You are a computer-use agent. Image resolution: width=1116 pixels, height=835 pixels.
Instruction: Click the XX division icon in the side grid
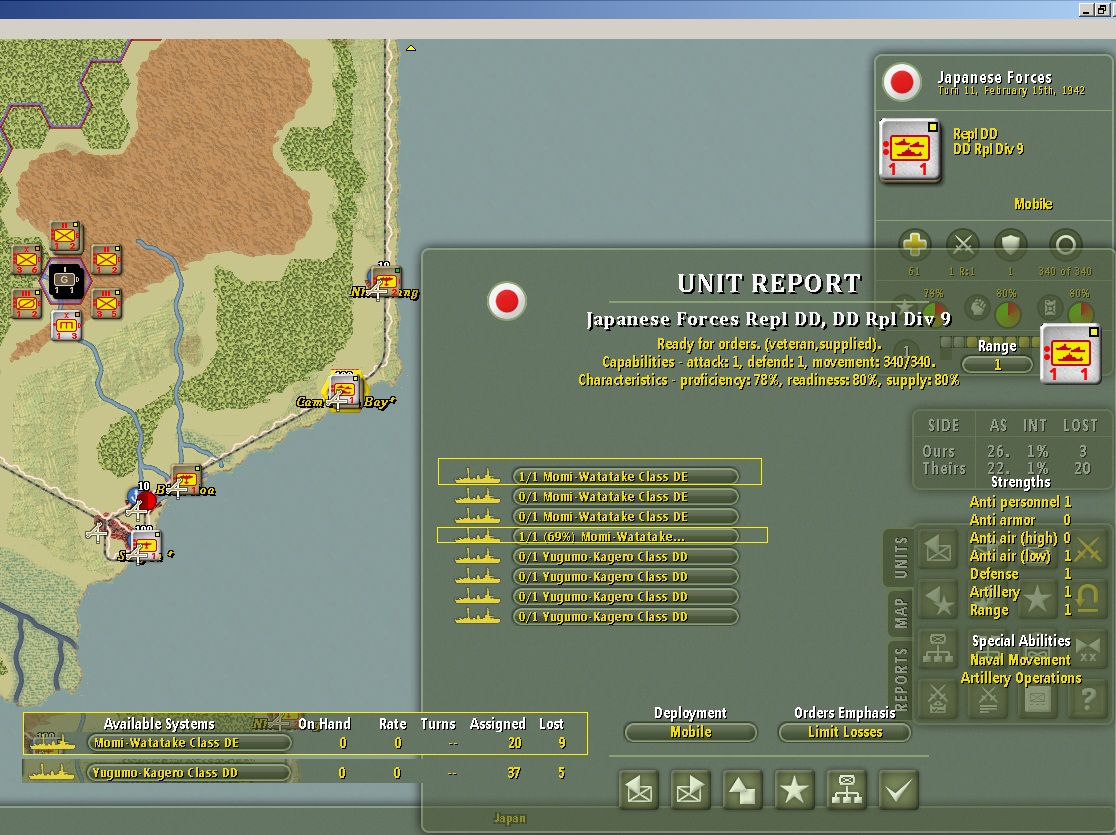pyautogui.click(x=1088, y=649)
